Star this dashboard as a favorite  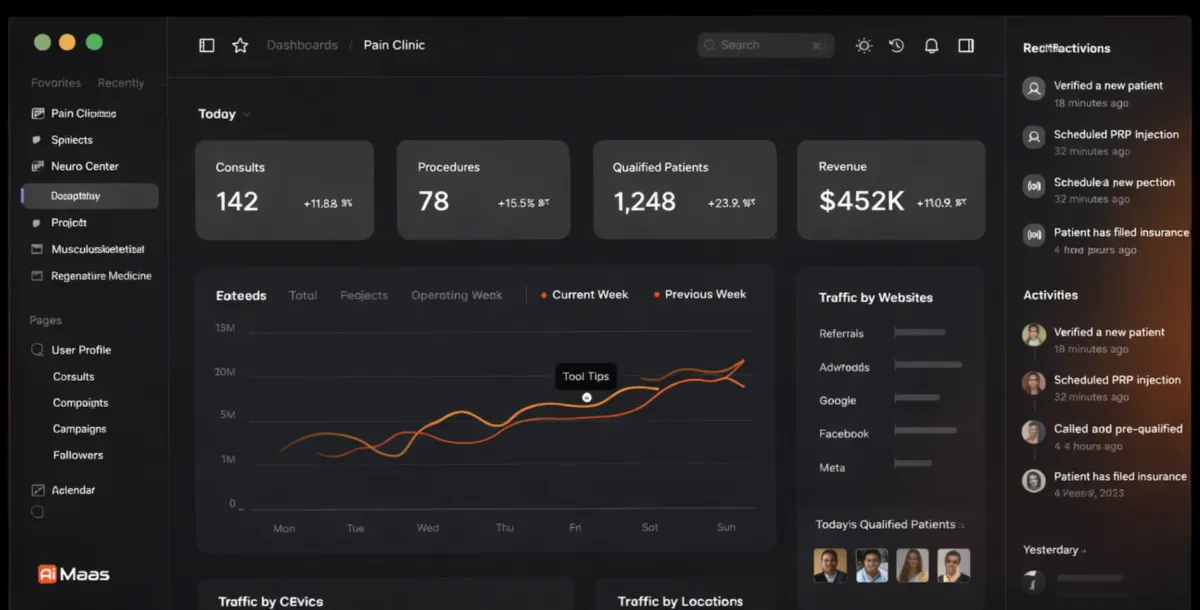pyautogui.click(x=240, y=45)
